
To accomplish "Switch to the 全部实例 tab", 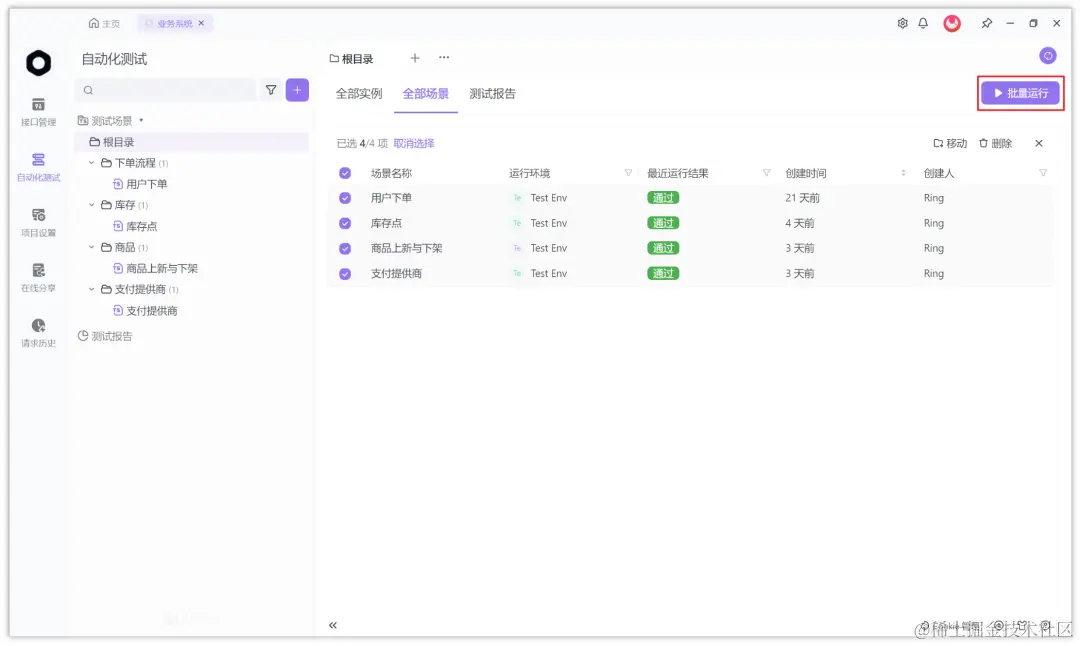I will (x=358, y=92).
